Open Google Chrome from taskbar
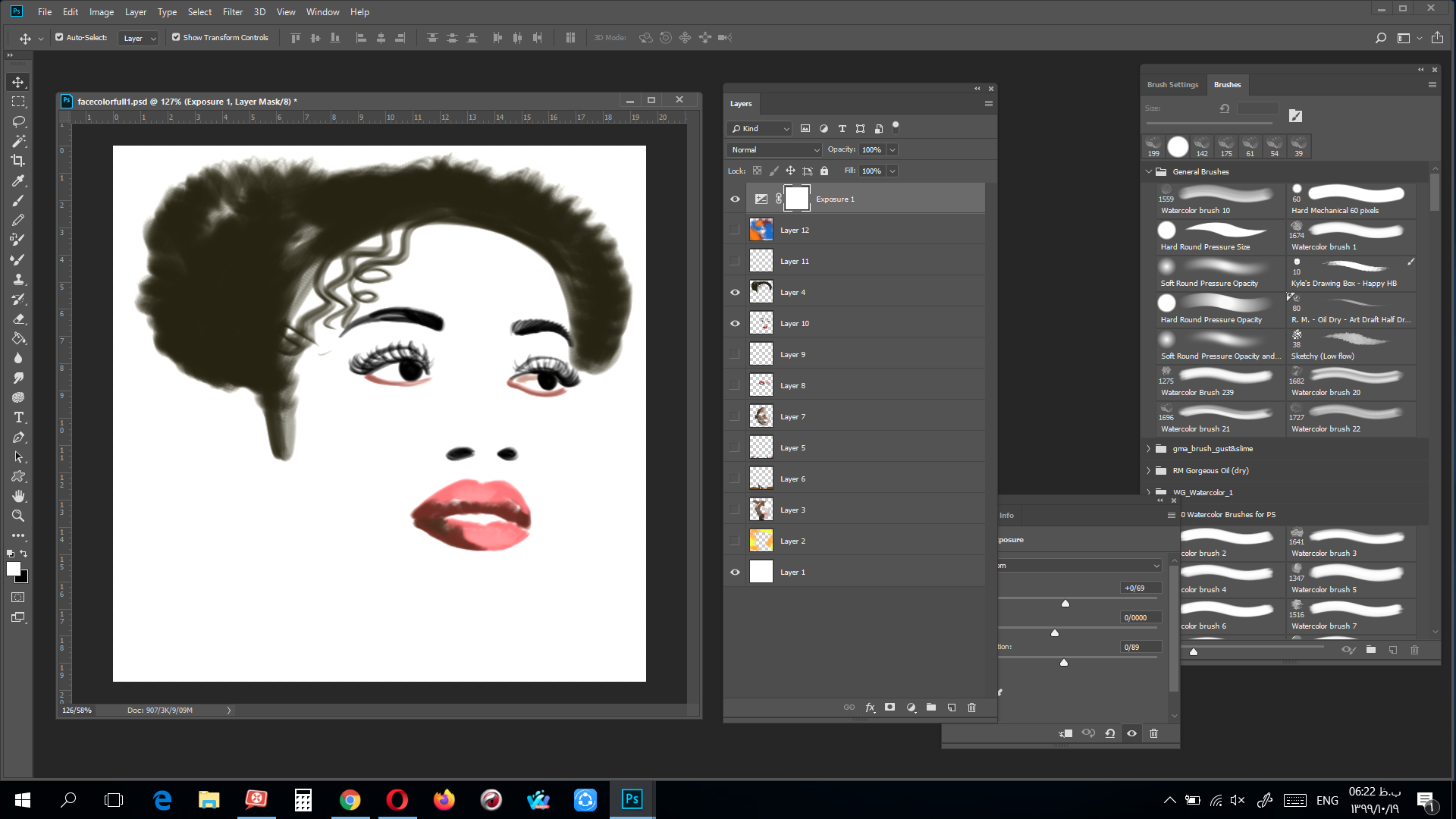Screen dimensions: 1456x819 350,800
